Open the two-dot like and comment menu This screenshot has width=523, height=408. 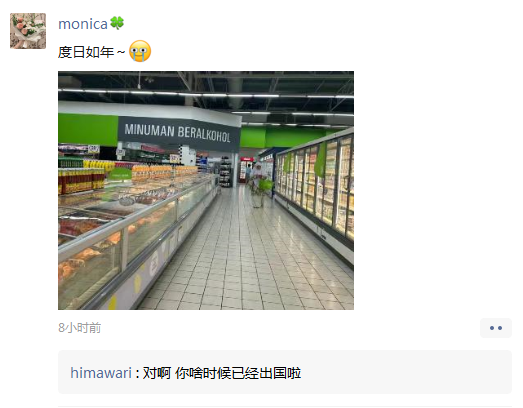pos(496,328)
